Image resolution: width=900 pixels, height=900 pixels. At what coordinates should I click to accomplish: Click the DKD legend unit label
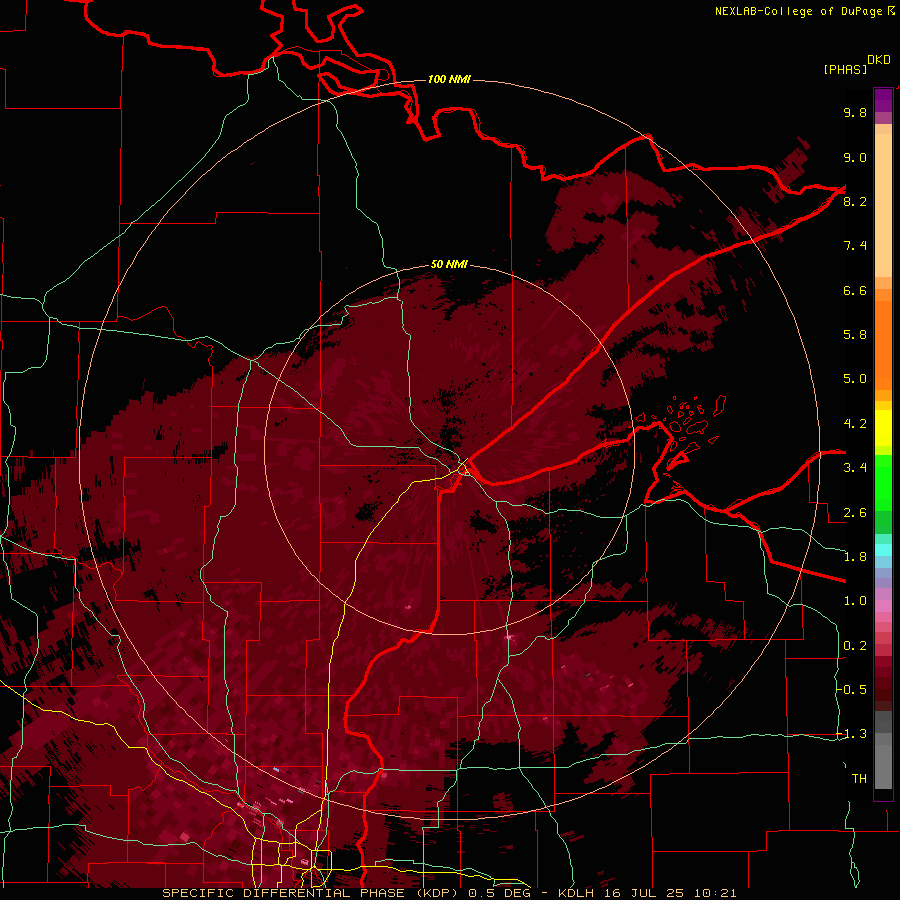pyautogui.click(x=879, y=60)
